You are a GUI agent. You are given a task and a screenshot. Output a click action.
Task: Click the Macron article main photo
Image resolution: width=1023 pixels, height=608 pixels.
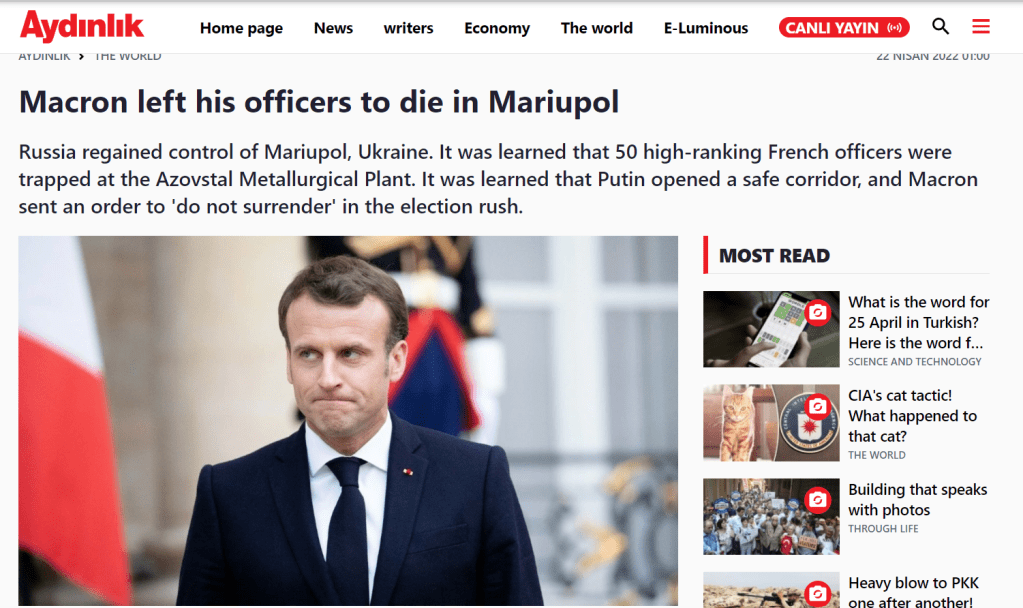(348, 421)
